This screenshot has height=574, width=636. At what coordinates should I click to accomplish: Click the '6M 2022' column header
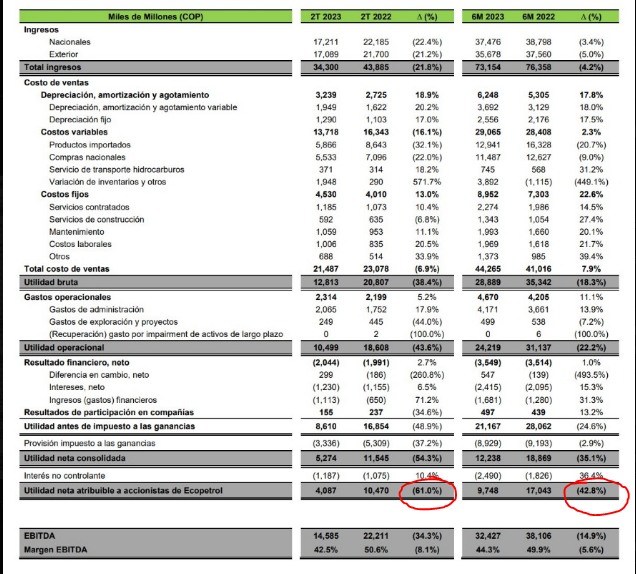point(539,17)
